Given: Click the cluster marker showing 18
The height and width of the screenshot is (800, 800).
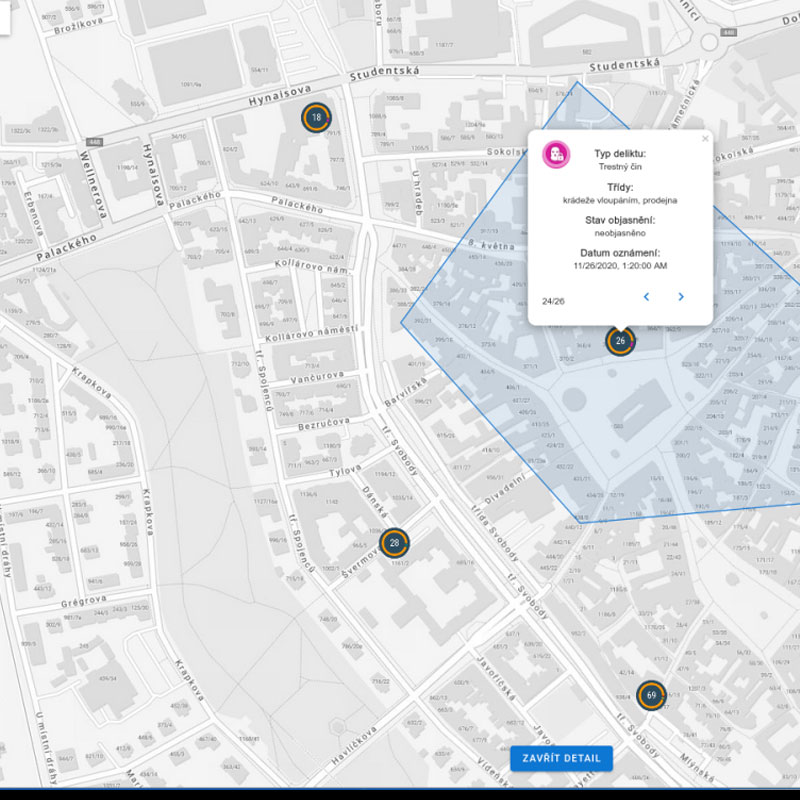Looking at the screenshot, I should pyautogui.click(x=316, y=118).
